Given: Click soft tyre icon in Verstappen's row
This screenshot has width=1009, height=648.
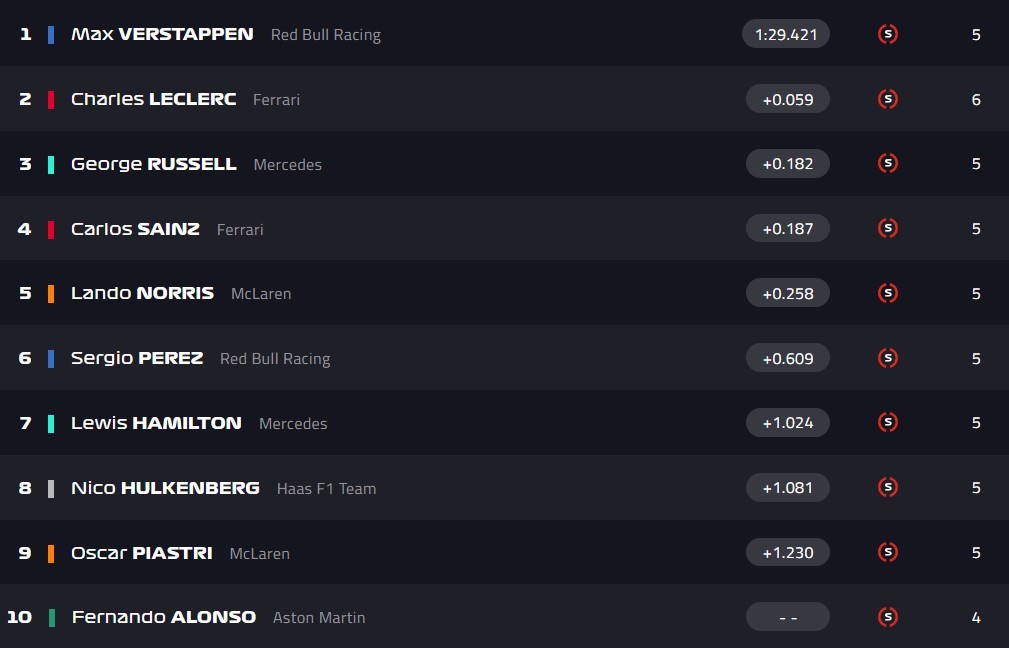Looking at the screenshot, I should (887, 34).
